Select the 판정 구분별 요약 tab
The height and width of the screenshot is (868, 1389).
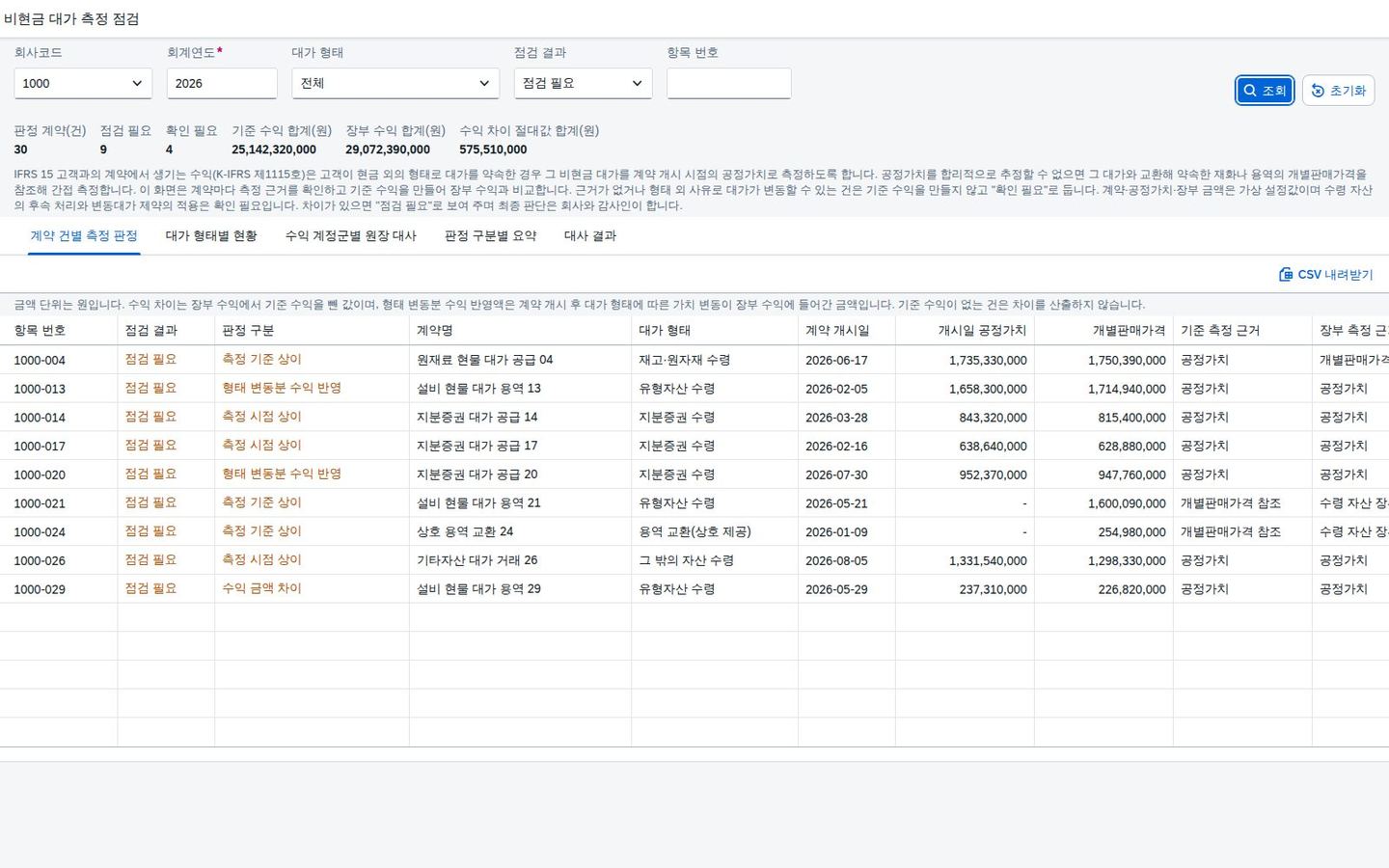(x=490, y=235)
